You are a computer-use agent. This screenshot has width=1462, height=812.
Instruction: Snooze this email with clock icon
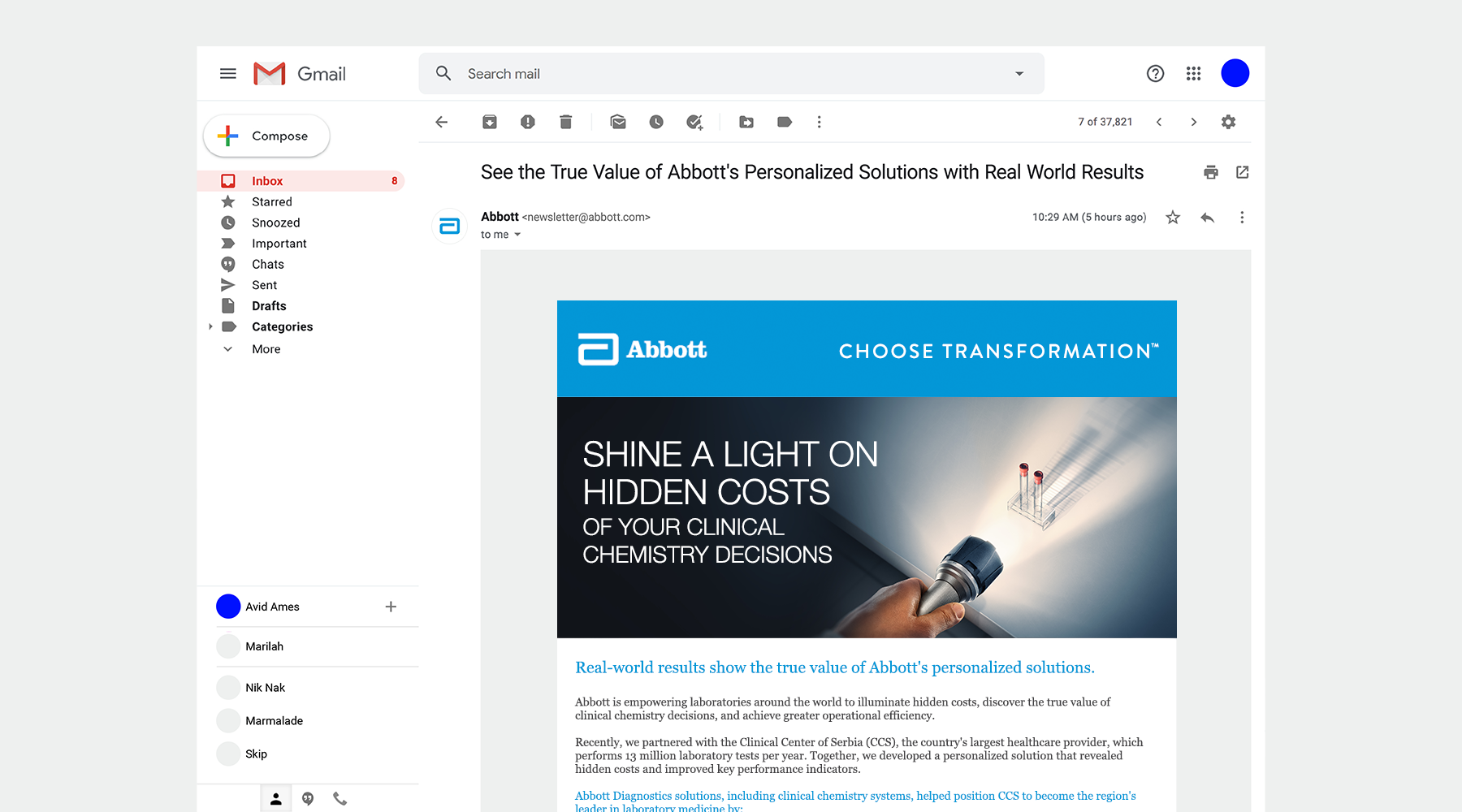tap(656, 122)
